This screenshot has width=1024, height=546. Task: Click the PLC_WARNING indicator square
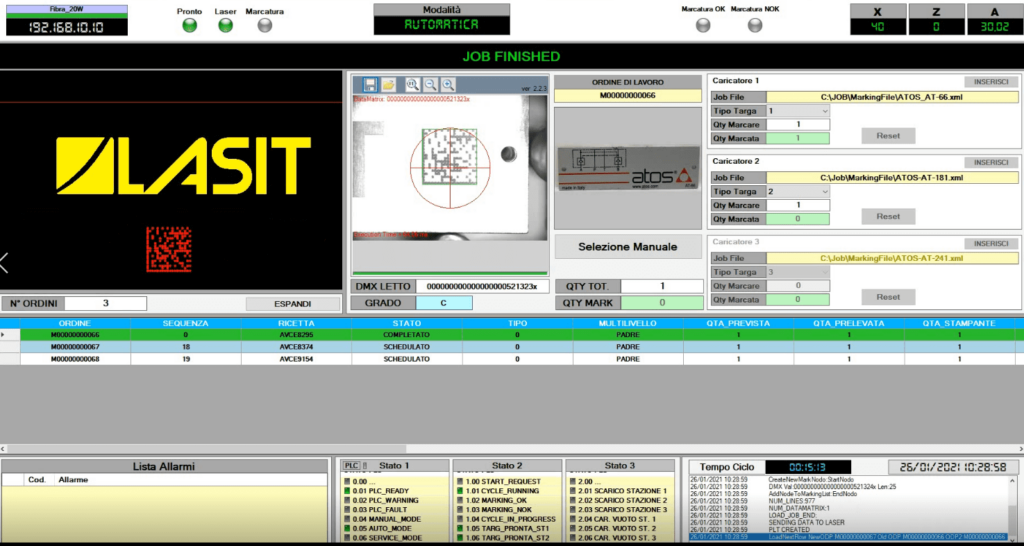347,500
